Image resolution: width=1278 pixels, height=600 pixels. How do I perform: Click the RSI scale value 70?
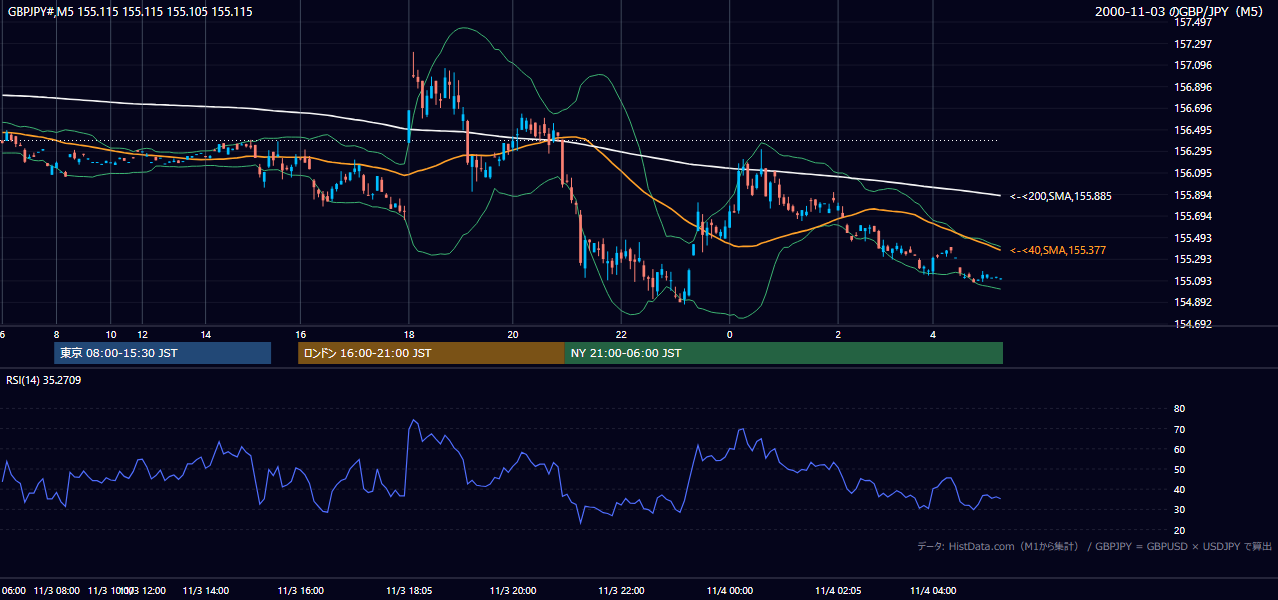click(x=1179, y=429)
